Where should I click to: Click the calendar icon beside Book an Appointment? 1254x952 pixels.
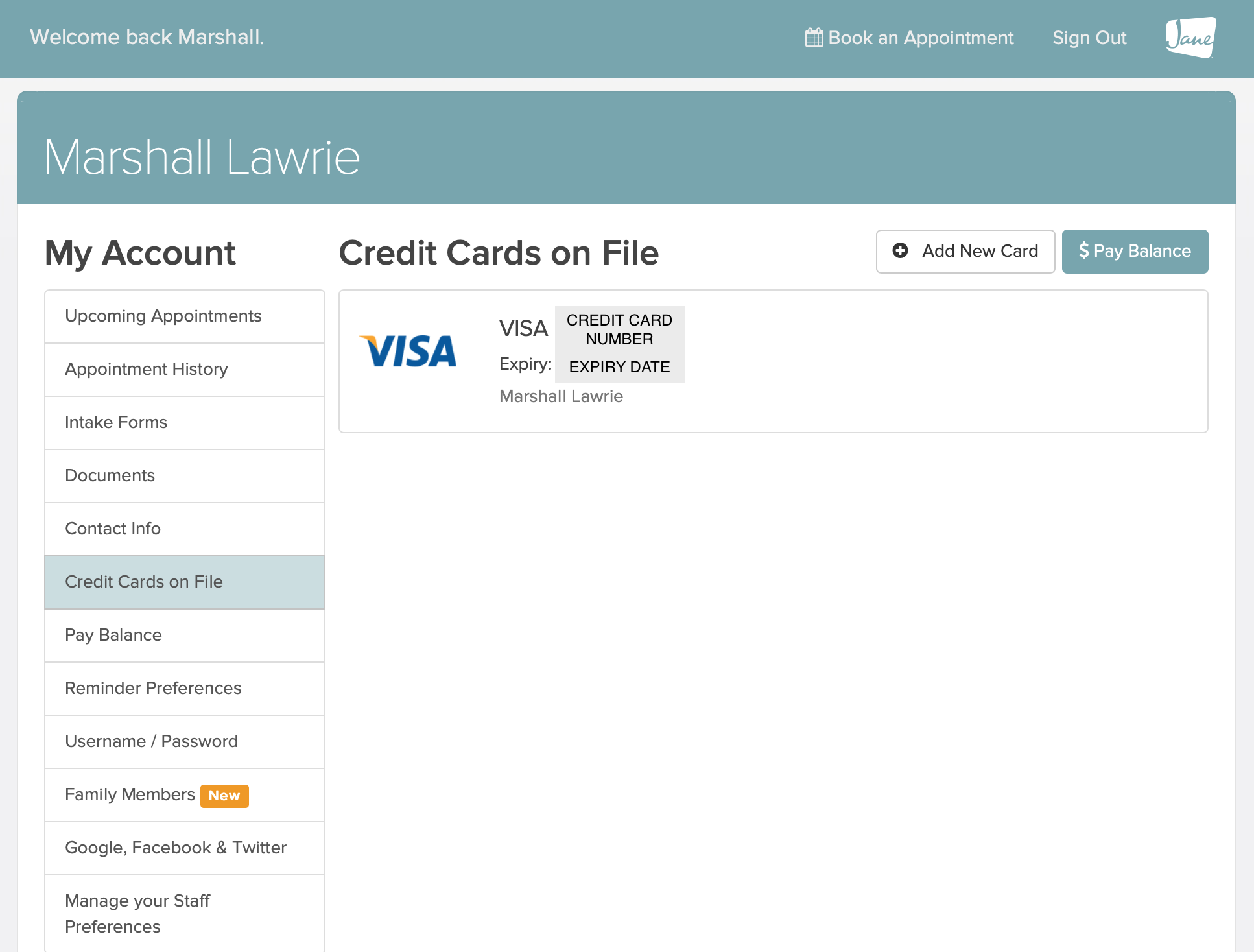click(x=813, y=37)
